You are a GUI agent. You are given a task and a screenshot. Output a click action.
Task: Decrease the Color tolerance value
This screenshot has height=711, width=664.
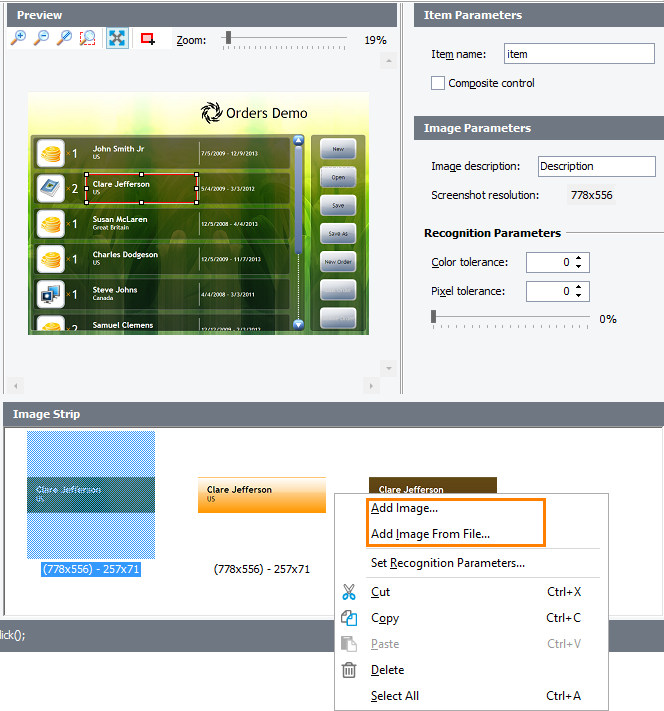point(578,267)
